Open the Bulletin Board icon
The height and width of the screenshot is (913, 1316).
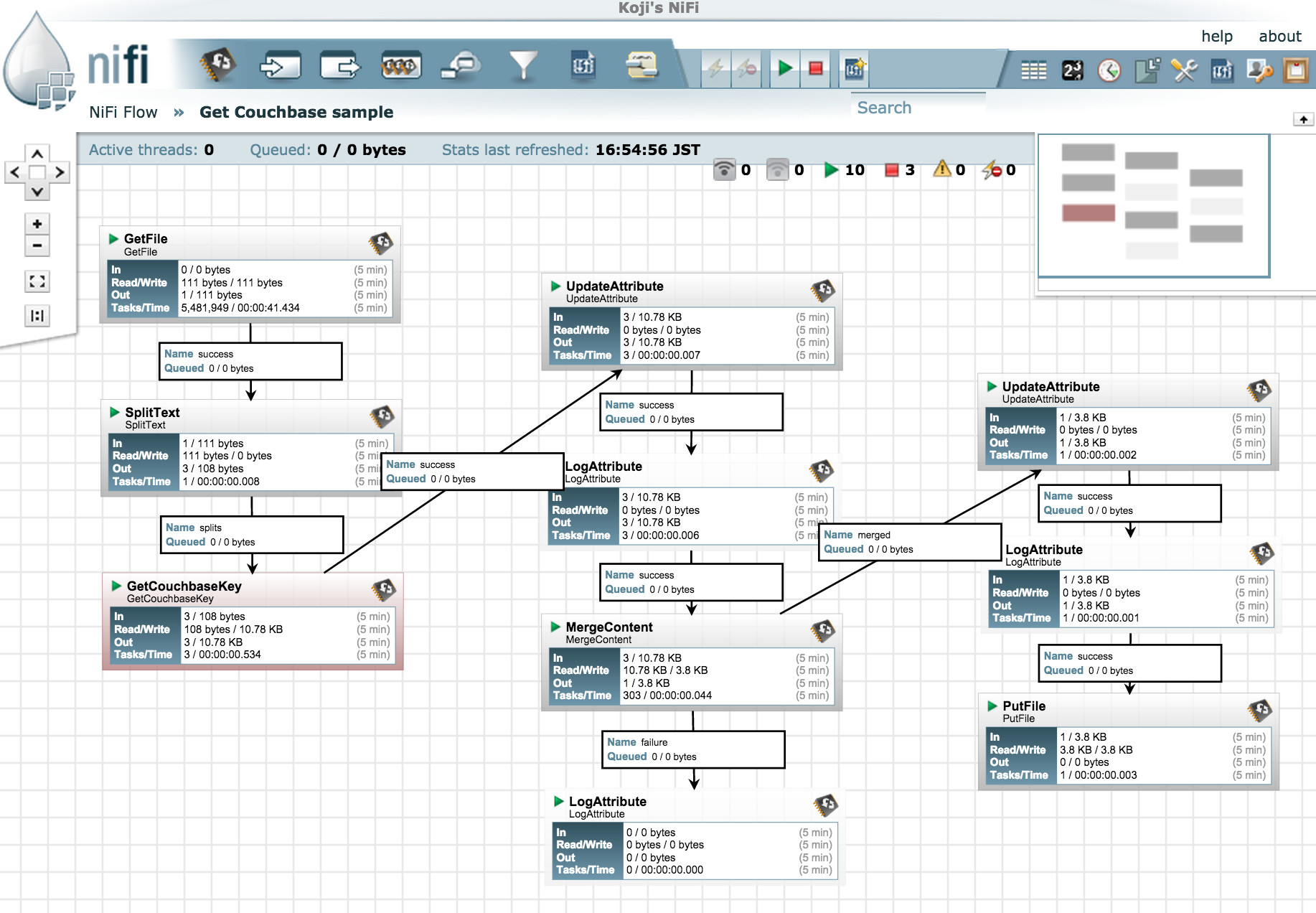point(1296,70)
